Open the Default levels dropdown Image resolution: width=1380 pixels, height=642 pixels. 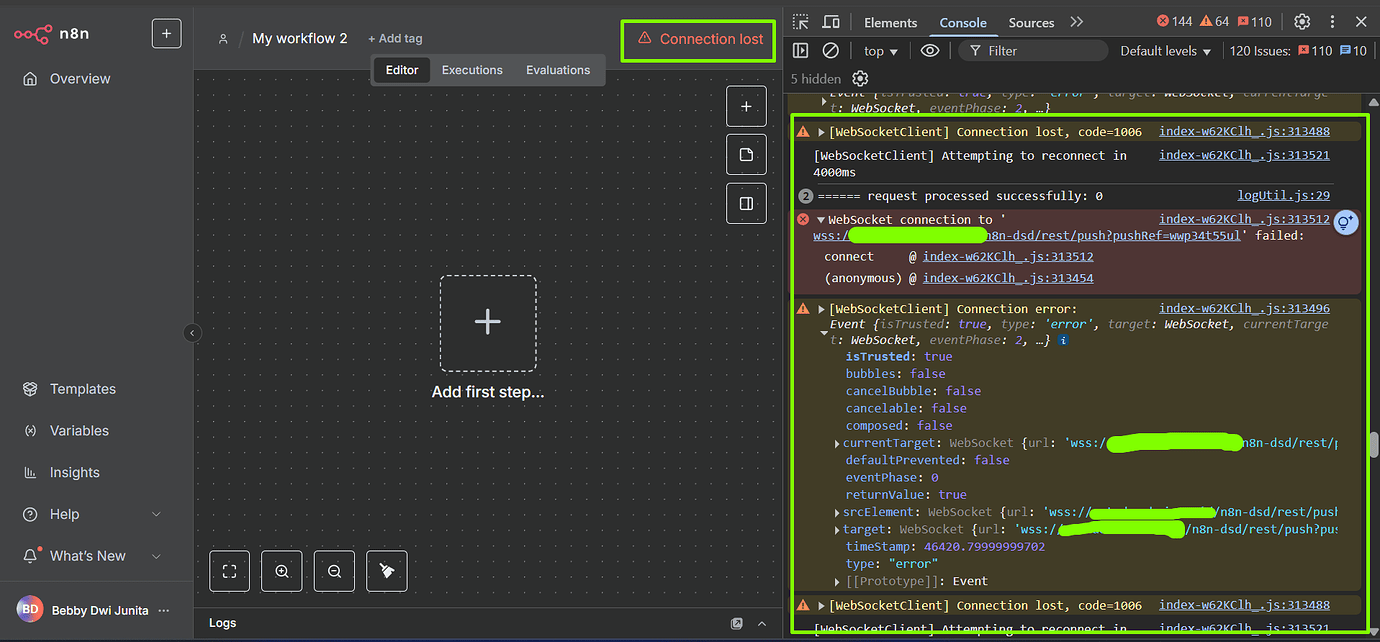(x=1164, y=50)
